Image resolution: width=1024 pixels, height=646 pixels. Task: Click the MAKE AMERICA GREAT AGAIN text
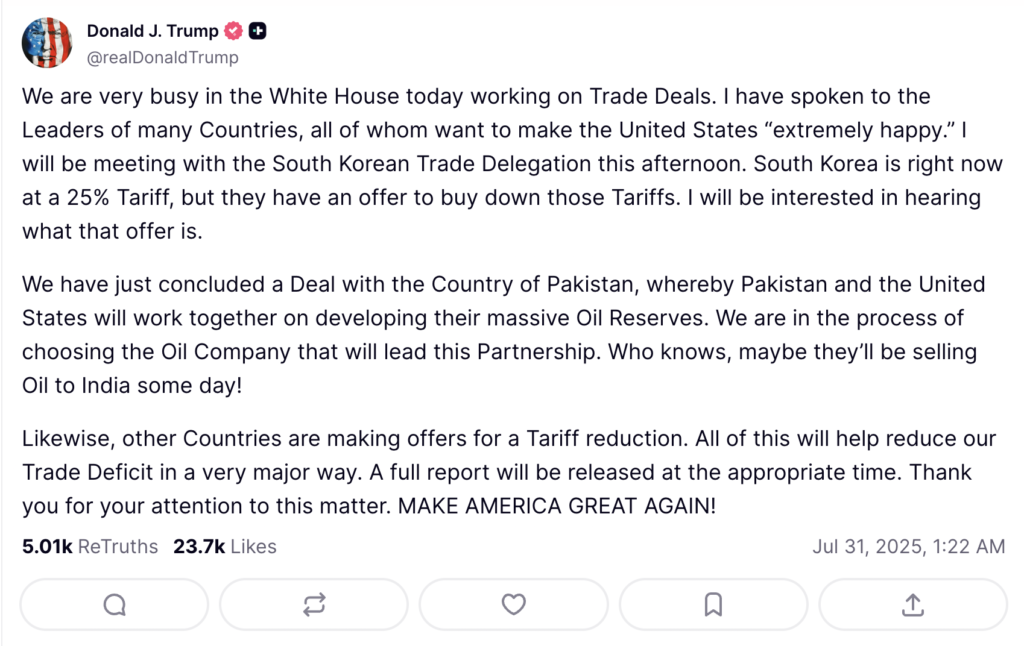tap(557, 506)
